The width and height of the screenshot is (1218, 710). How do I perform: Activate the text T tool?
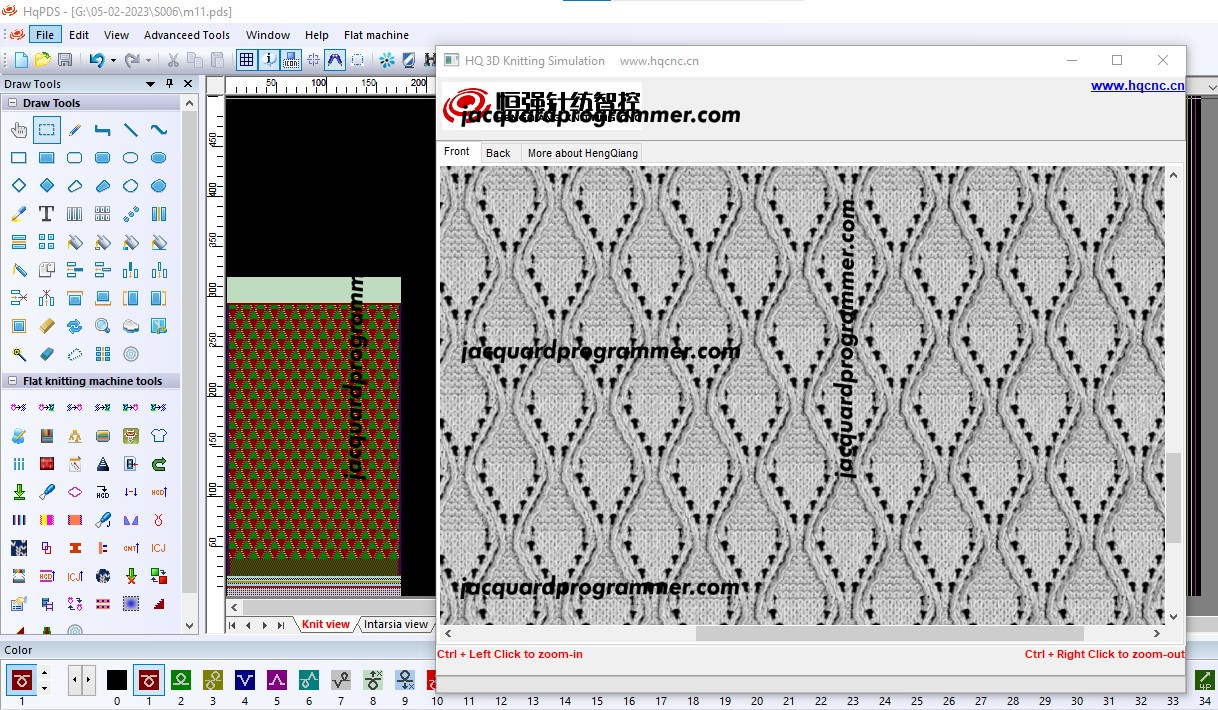(x=47, y=214)
